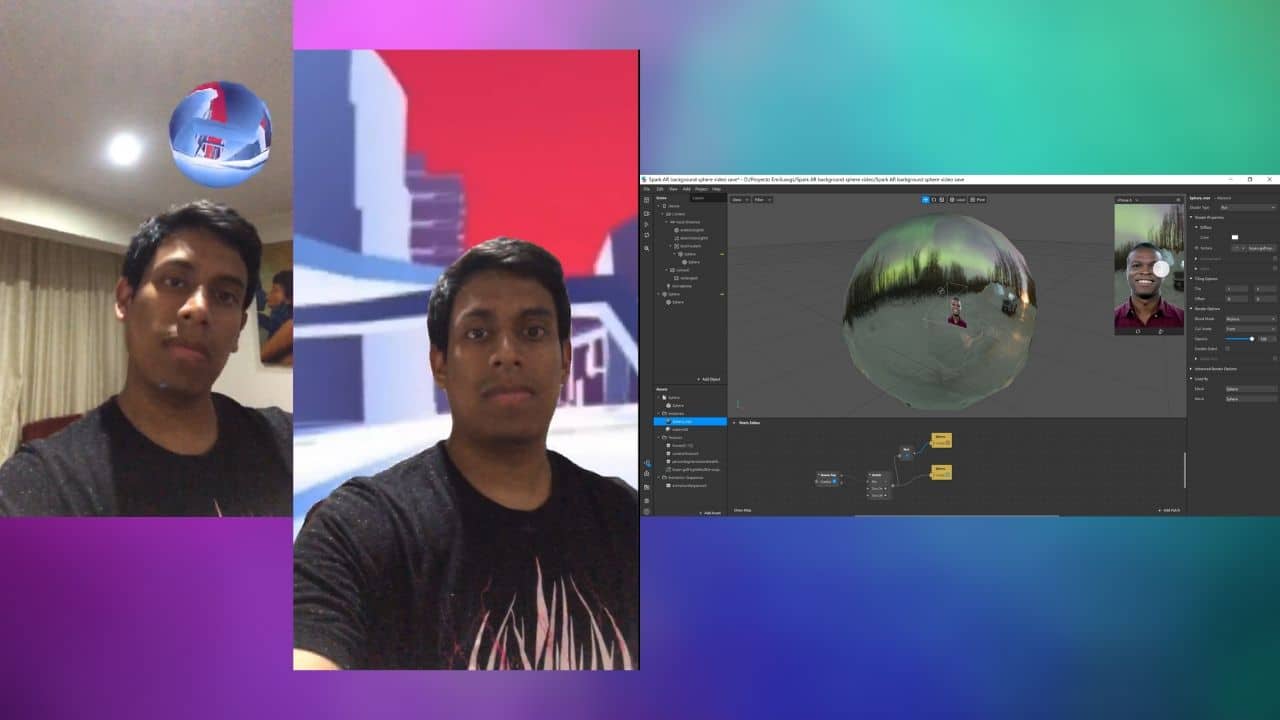This screenshot has width=1280, height=720.
Task: Click the rotate device icon under the simulator
Action: coord(1161,330)
